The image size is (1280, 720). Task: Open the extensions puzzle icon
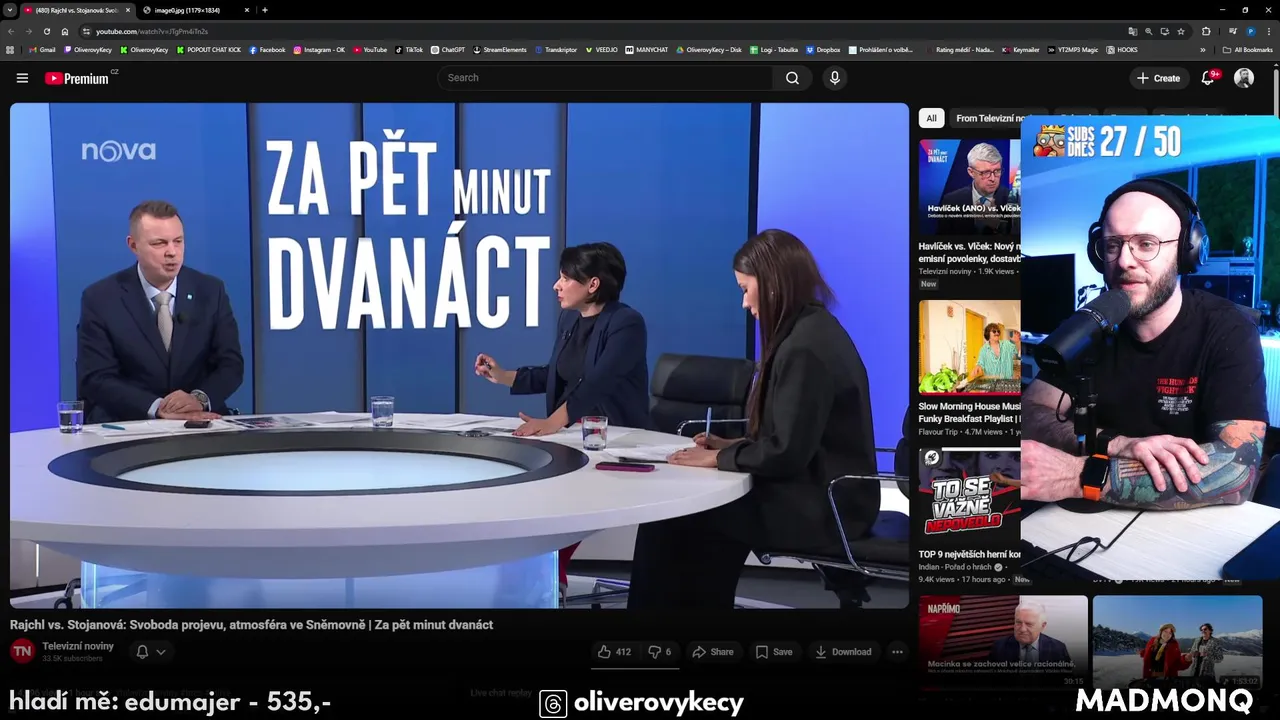pyautogui.click(x=1206, y=31)
